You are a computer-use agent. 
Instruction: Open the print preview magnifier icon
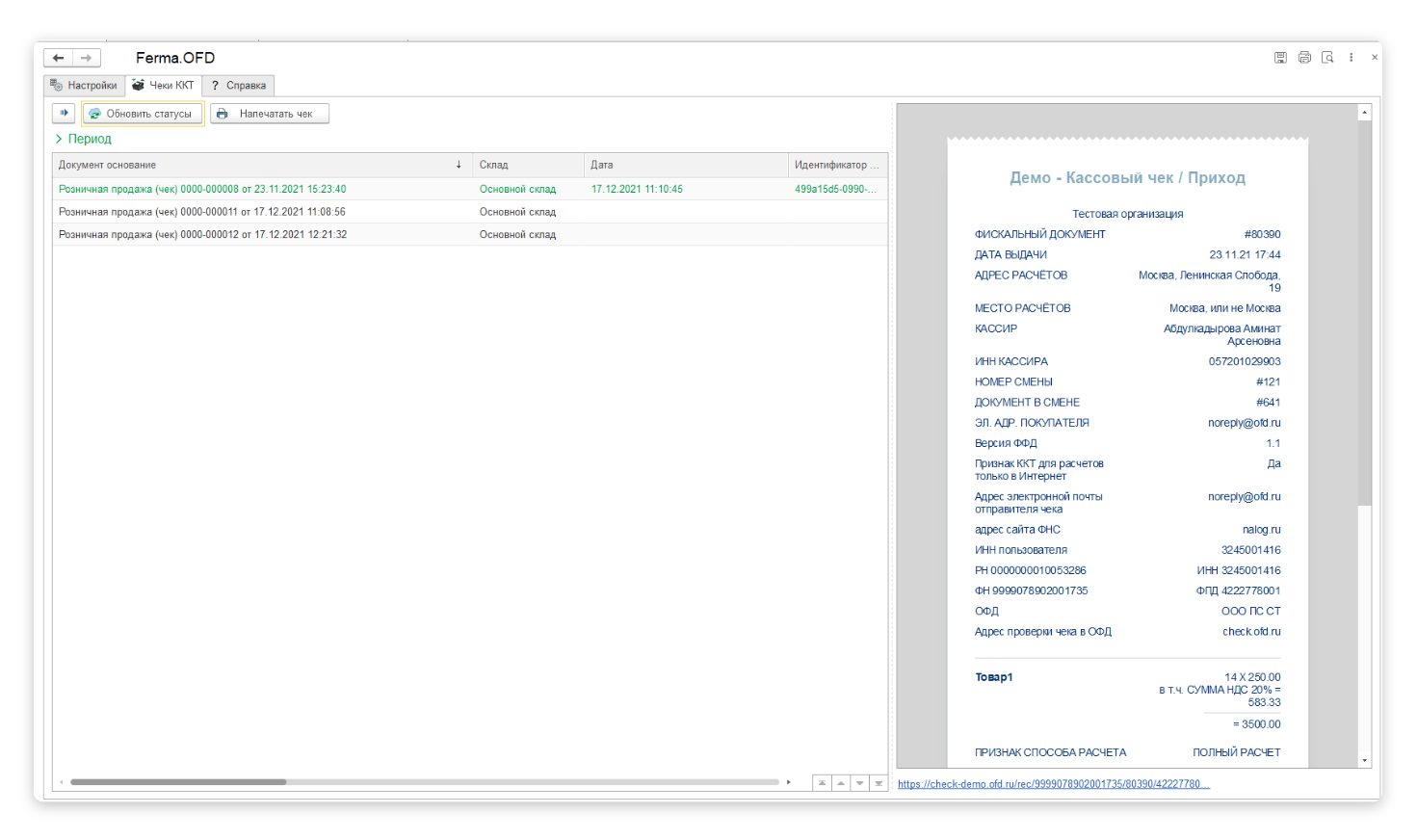(x=1327, y=58)
